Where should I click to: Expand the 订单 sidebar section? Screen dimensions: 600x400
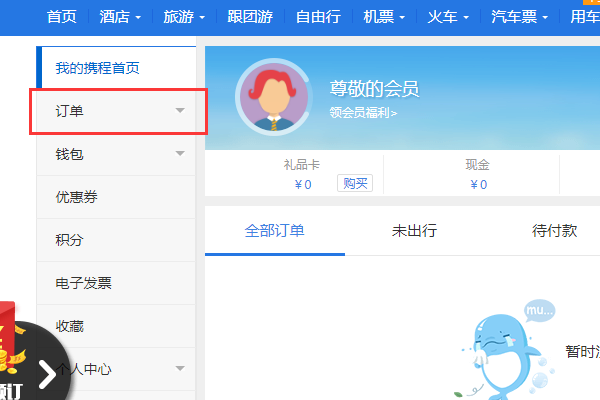point(116,111)
